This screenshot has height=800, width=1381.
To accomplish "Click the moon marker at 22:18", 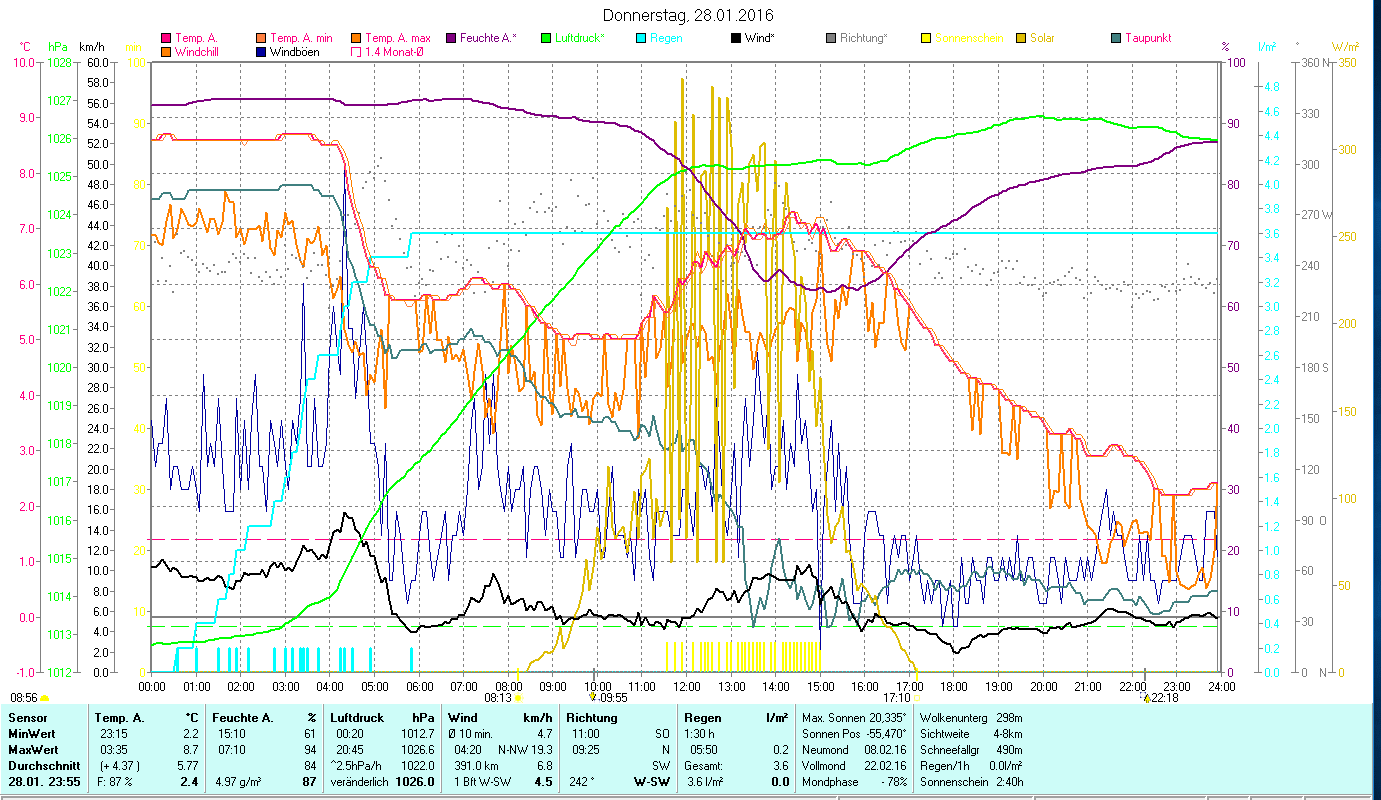I will 1145,698.
